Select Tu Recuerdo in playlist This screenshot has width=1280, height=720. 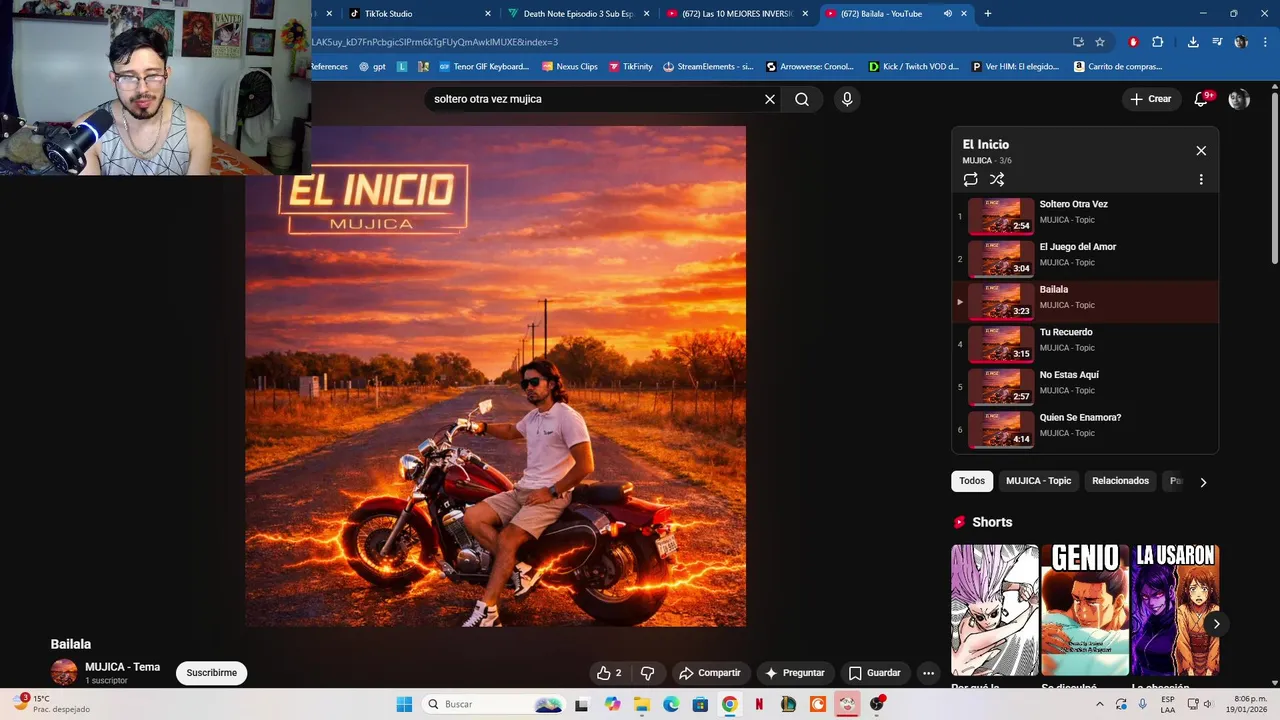point(1085,343)
